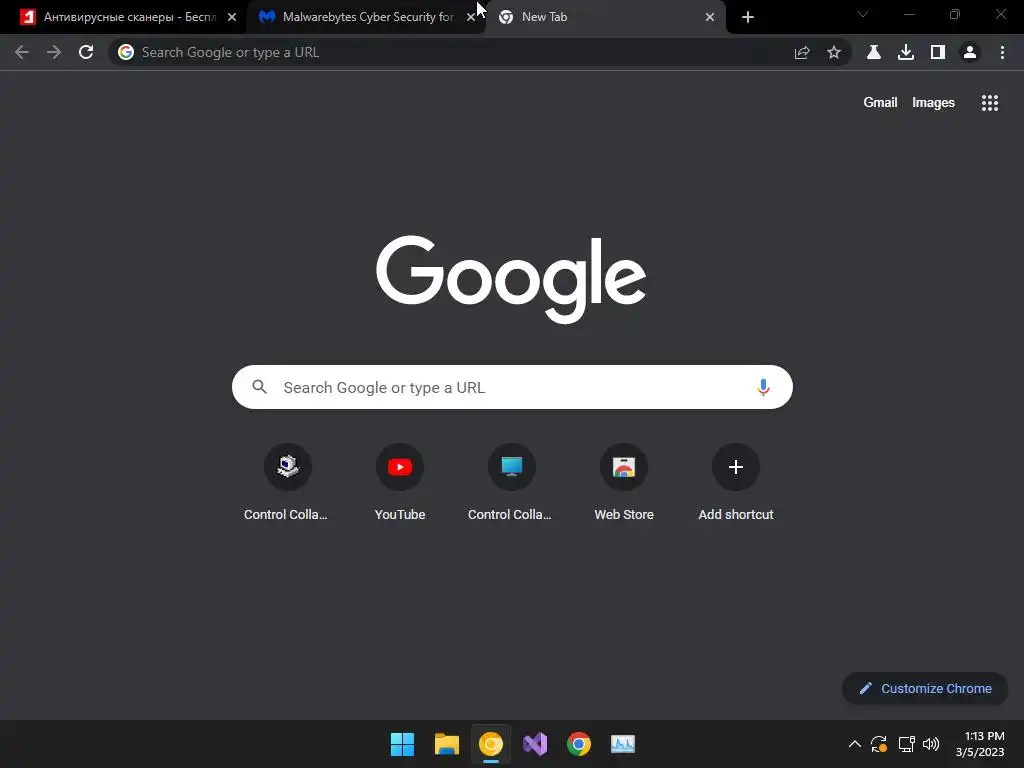This screenshot has width=1024, height=768.
Task: Click the Google icon in the address bar
Action: point(126,52)
